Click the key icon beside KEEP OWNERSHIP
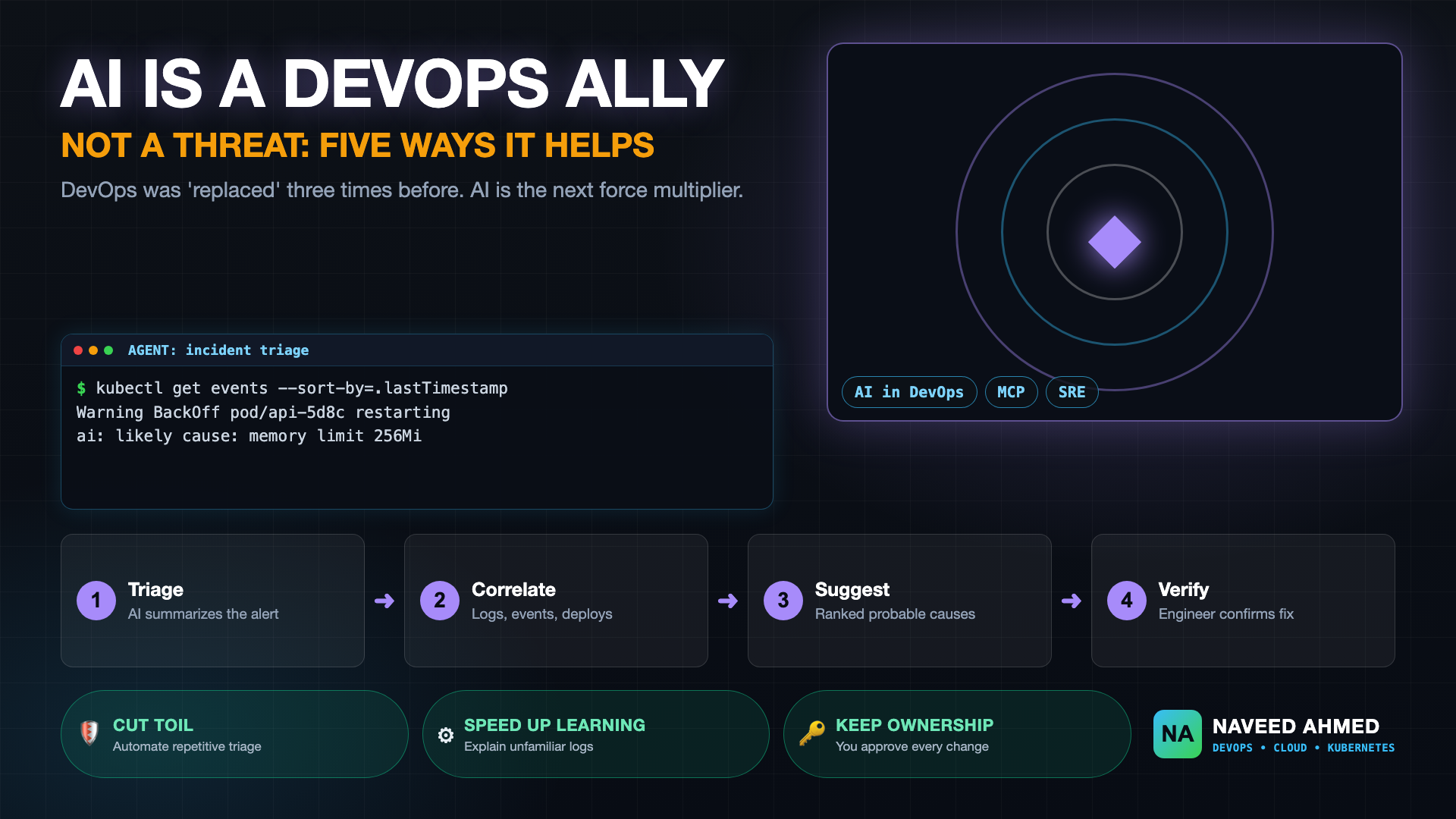Screen dimensions: 1456x819 (811, 733)
